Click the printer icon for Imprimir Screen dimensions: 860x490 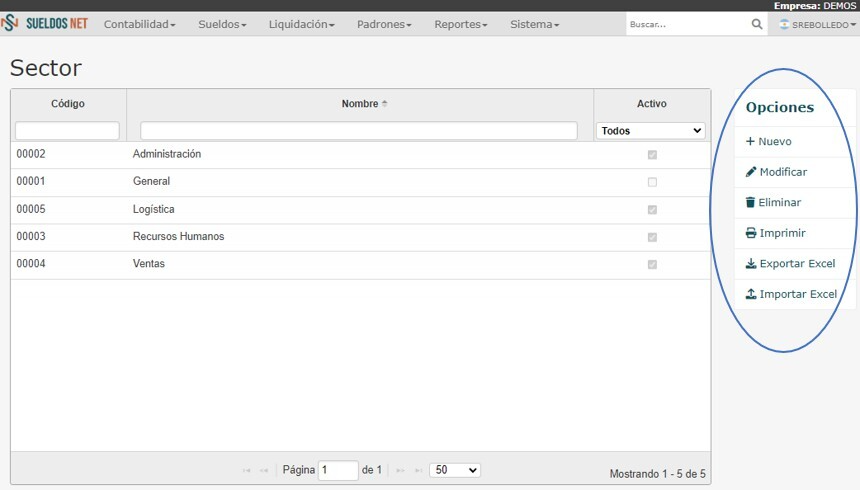pos(751,233)
